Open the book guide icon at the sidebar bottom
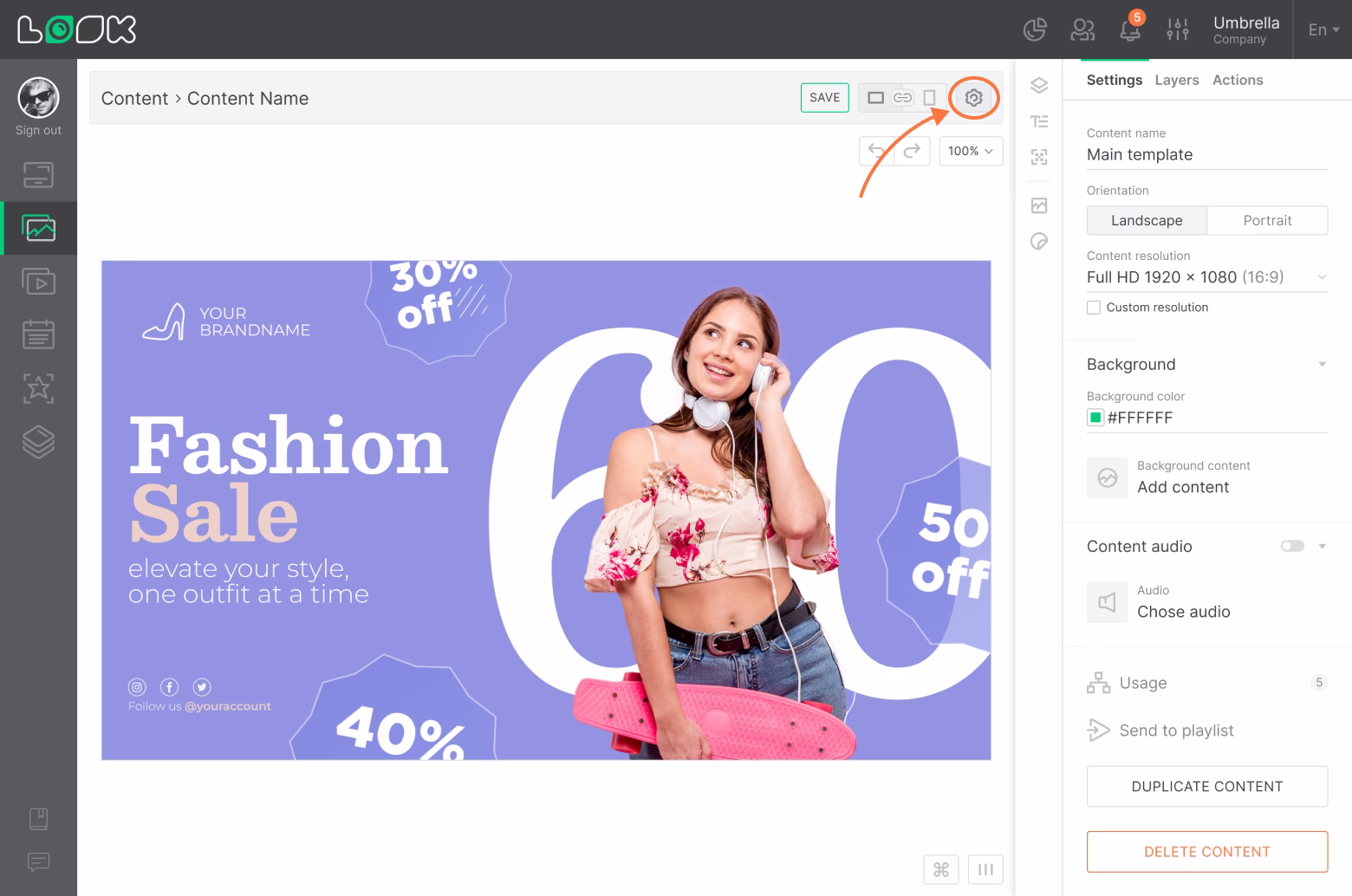The height and width of the screenshot is (896, 1352). tap(38, 819)
